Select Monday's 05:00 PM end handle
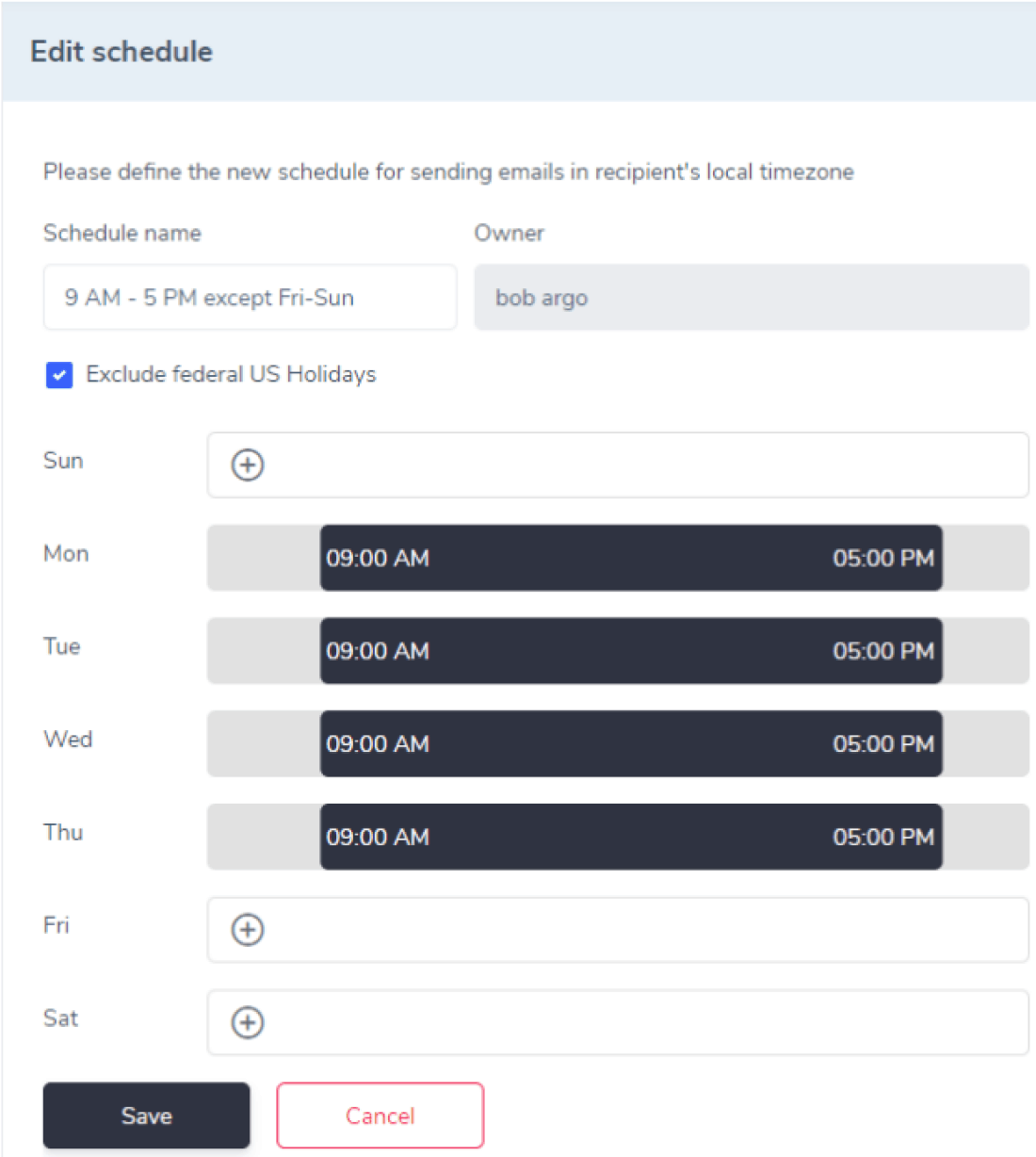Screen dimensions: 1036x1157 click(x=882, y=558)
